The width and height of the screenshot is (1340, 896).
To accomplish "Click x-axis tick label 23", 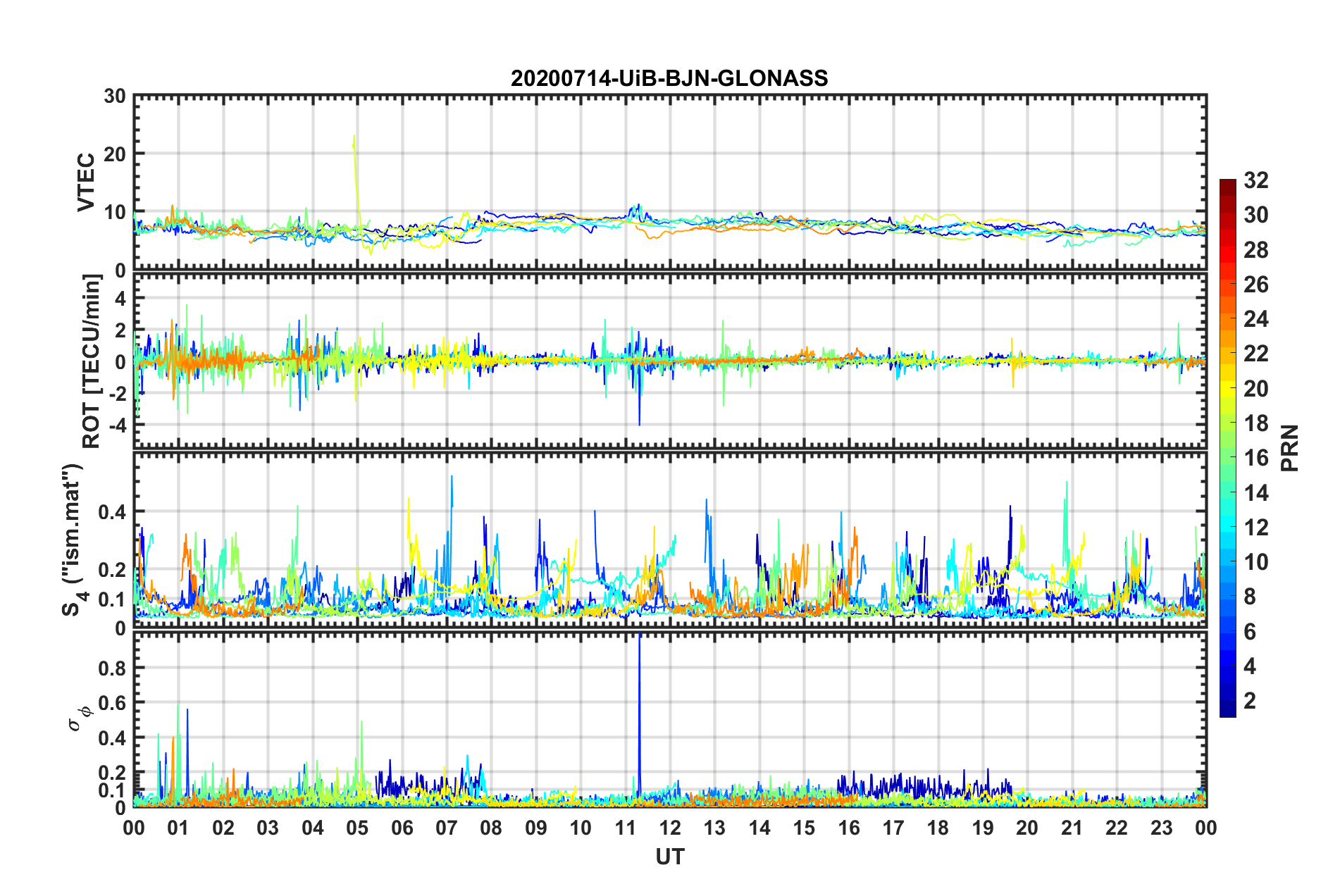I will click(x=1162, y=828).
